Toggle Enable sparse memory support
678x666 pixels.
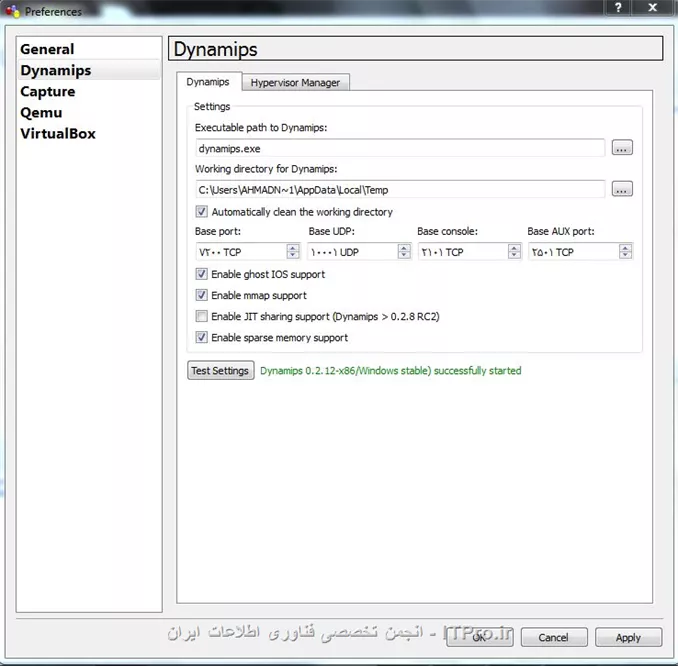[201, 337]
